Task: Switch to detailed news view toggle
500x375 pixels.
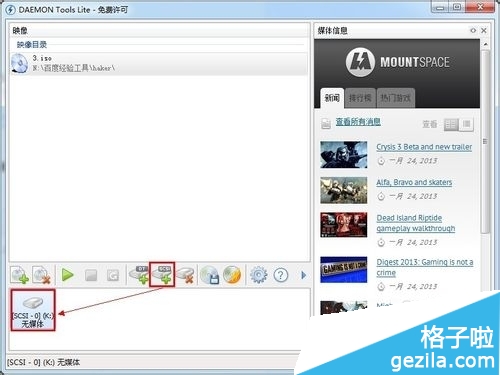Action: coord(451,125)
